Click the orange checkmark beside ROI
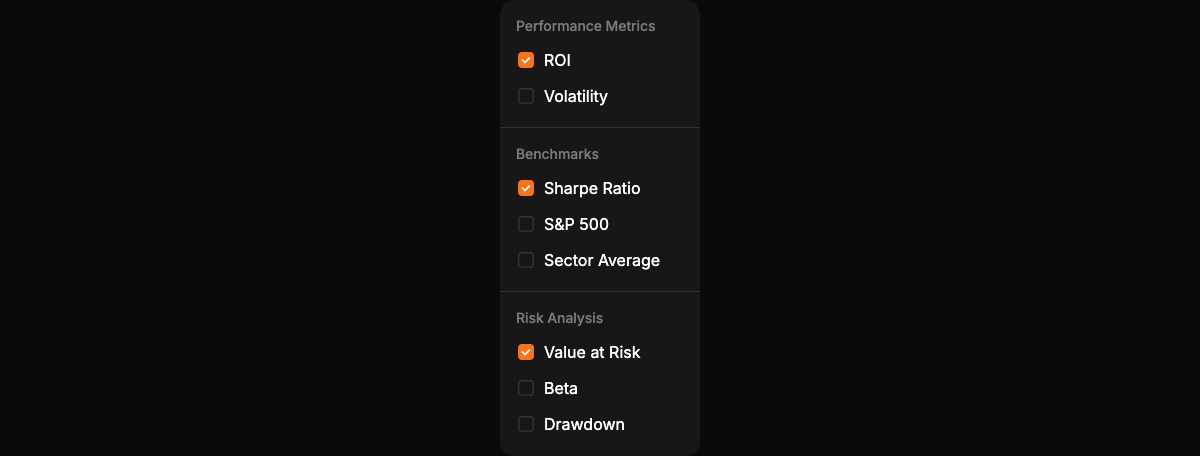Screen dimensions: 1200x456 pos(526,60)
